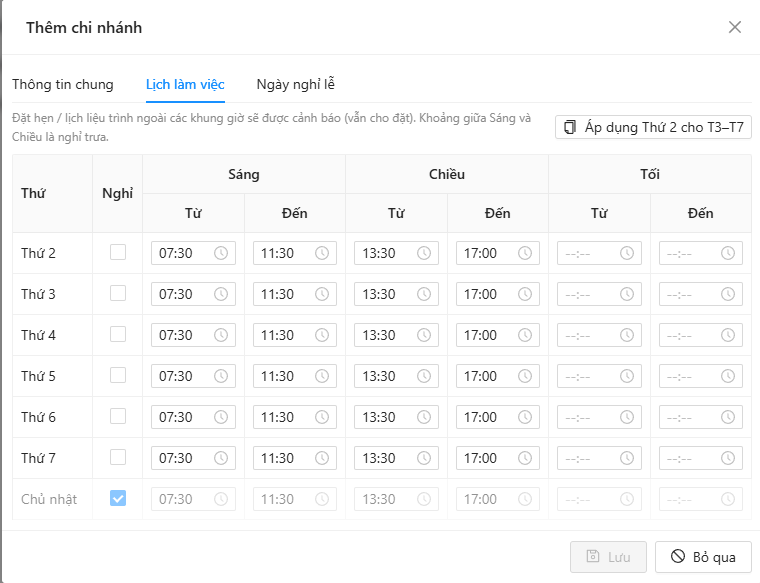The image size is (760, 583).
Task: Open clock picker for Thứ 2 Sáng Từ
Action: pos(221,253)
